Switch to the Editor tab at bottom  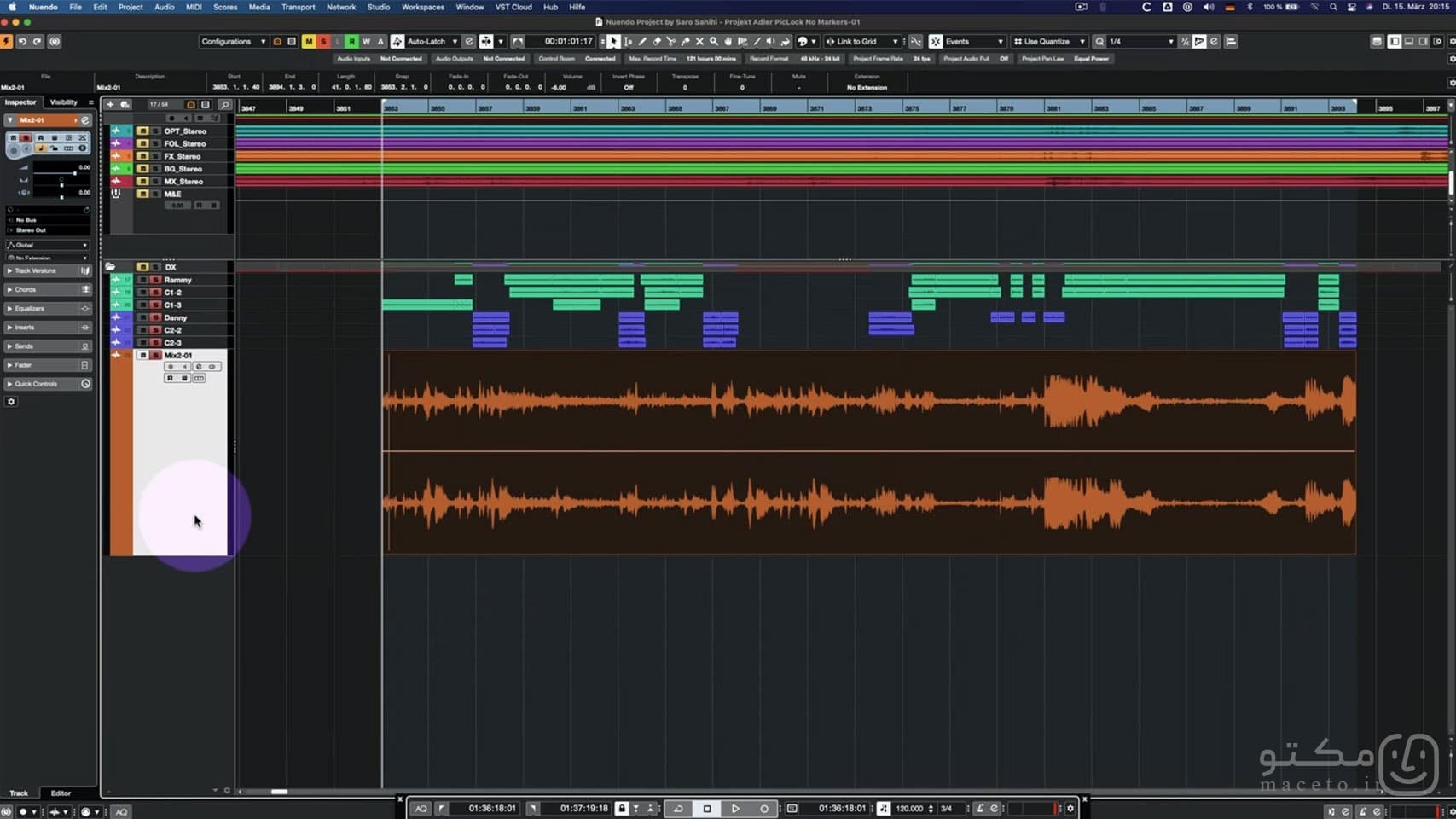click(x=61, y=793)
